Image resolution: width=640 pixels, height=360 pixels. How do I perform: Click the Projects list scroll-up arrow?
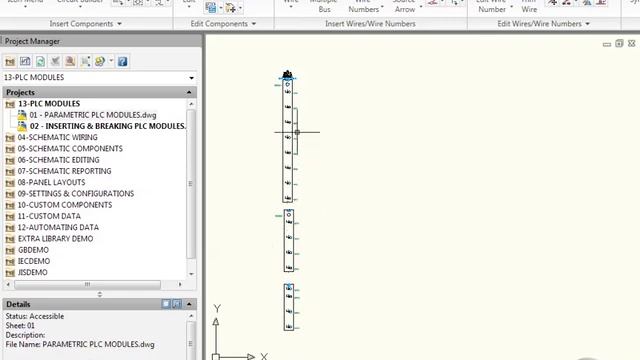191,104
